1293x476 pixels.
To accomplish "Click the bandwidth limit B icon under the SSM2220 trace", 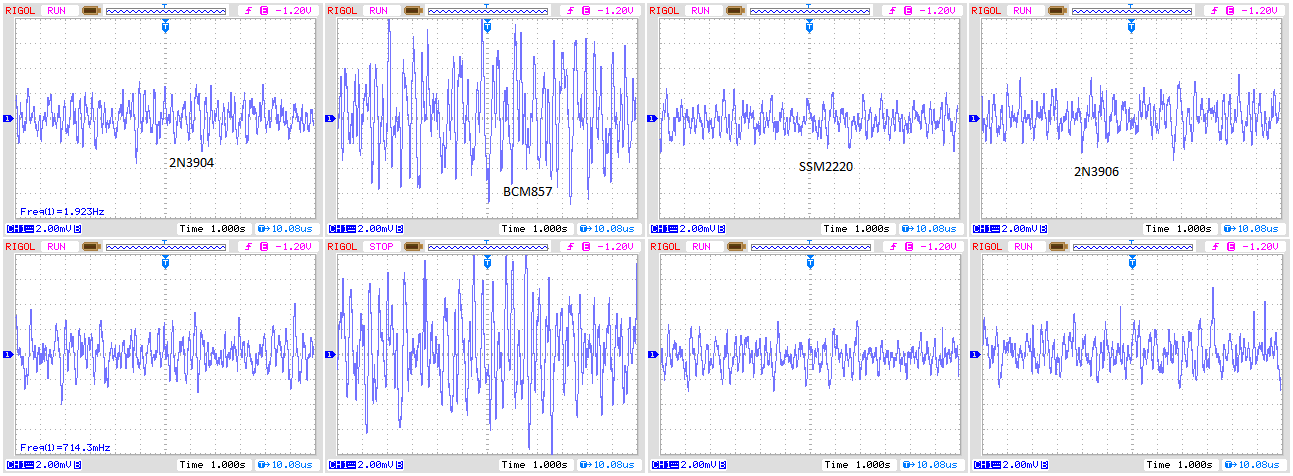I will click(x=722, y=229).
